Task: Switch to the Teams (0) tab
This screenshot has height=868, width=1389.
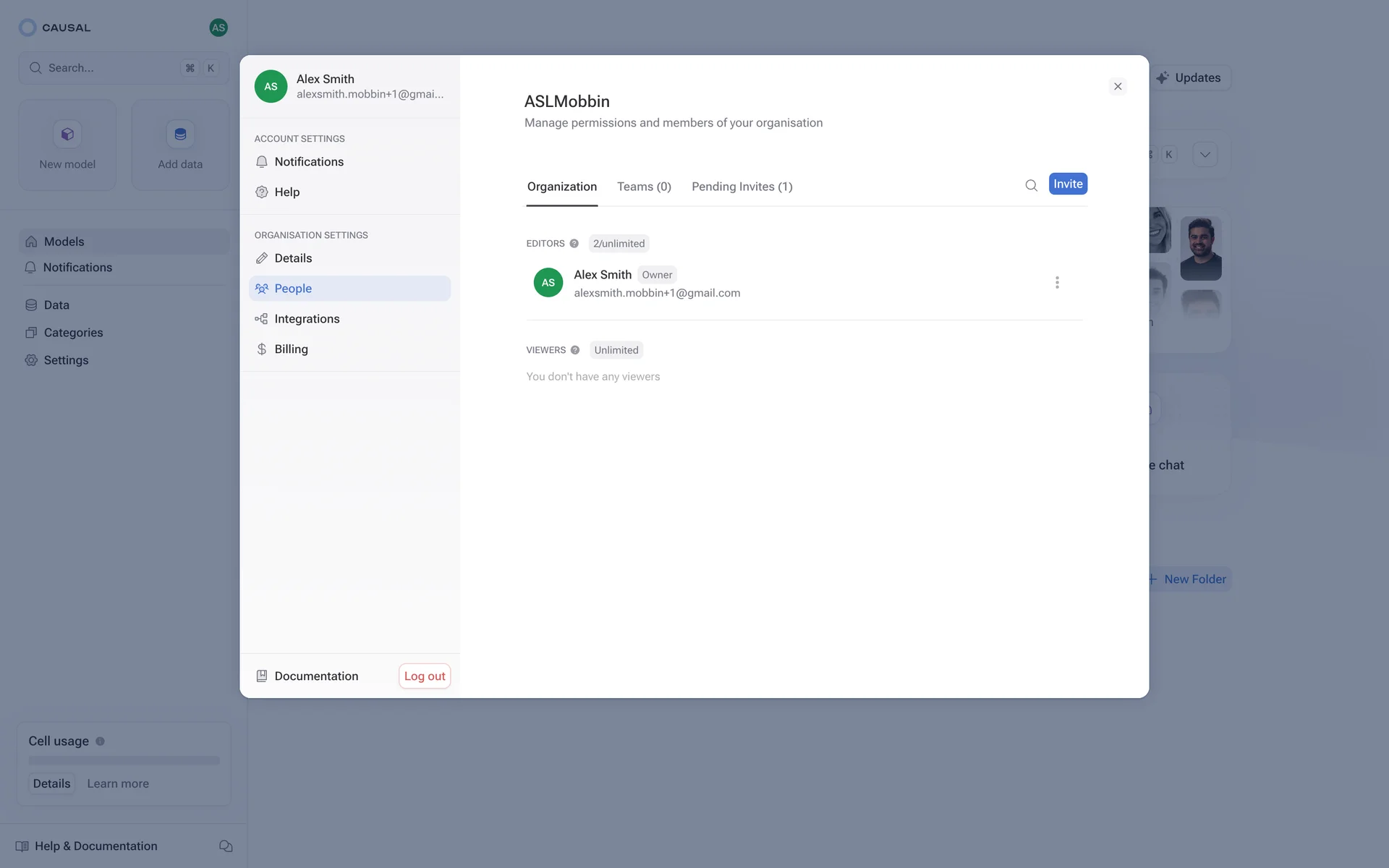Action: coord(644,187)
